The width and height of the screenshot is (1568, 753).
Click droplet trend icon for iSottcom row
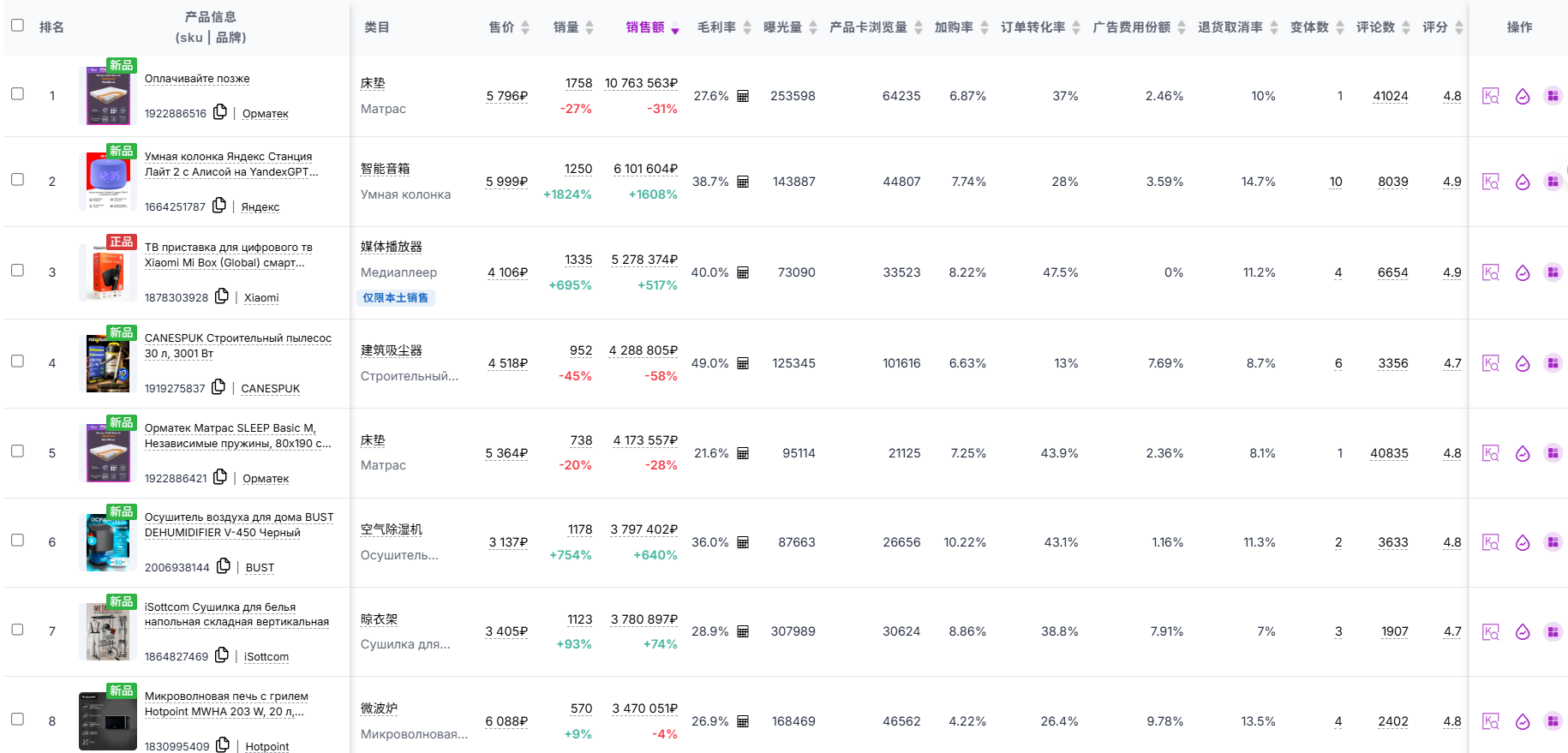point(1522,631)
